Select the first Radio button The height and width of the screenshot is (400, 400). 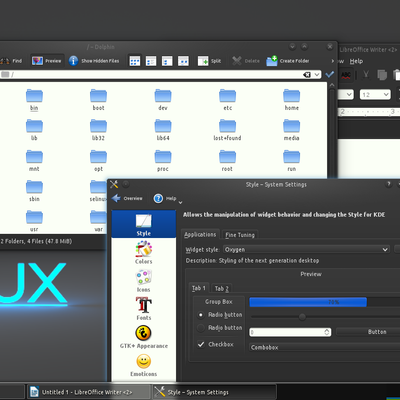(220, 315)
